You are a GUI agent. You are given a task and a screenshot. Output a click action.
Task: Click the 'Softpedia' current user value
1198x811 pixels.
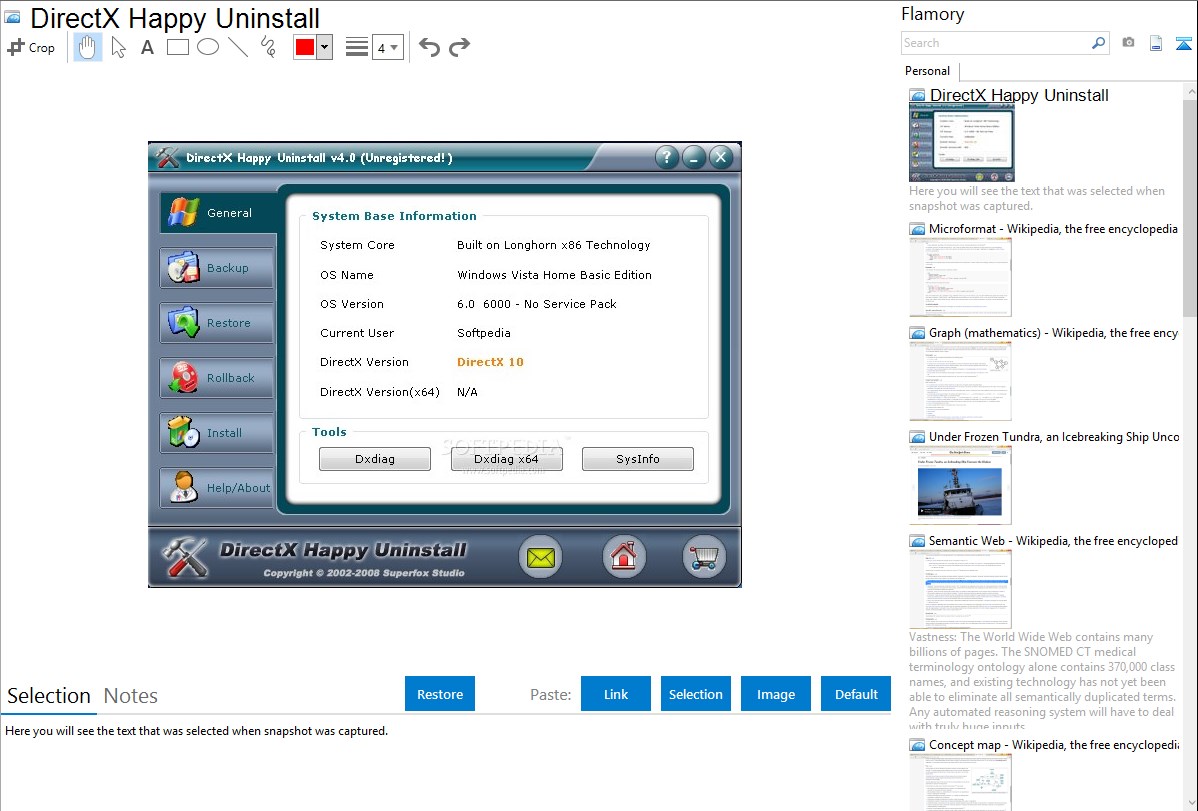point(484,333)
